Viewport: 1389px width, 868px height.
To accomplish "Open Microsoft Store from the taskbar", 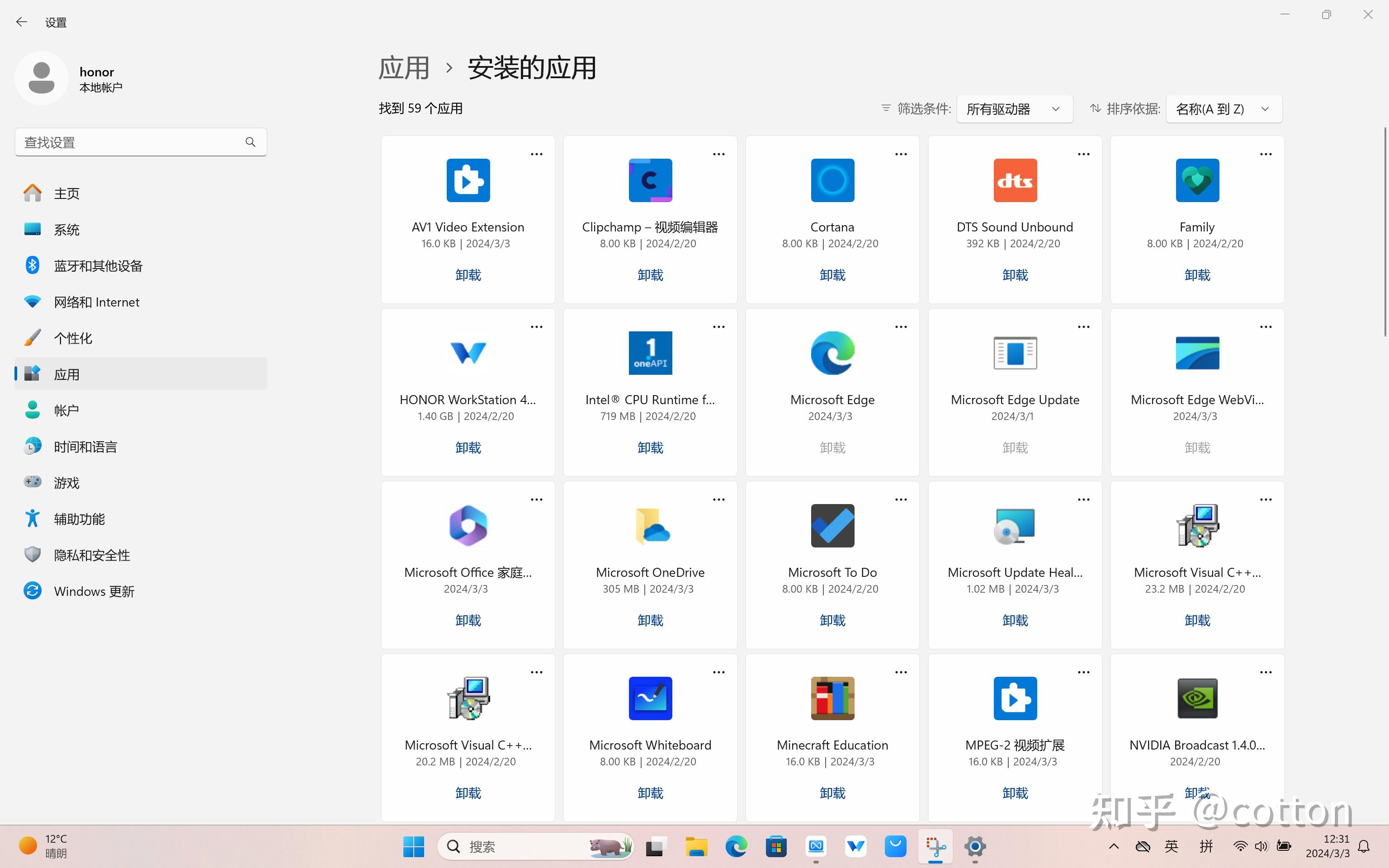I will pos(775,846).
